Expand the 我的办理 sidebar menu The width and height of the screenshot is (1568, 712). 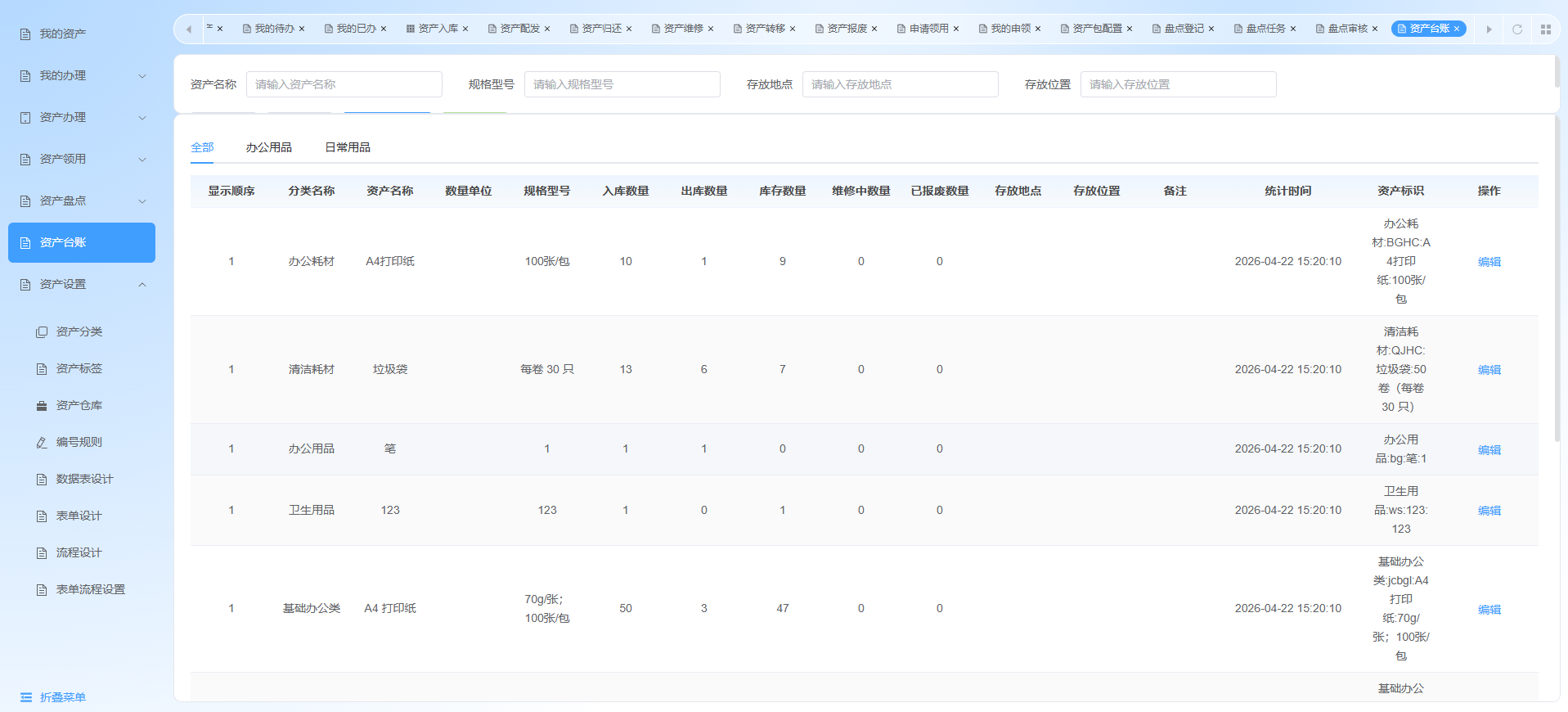pos(82,76)
